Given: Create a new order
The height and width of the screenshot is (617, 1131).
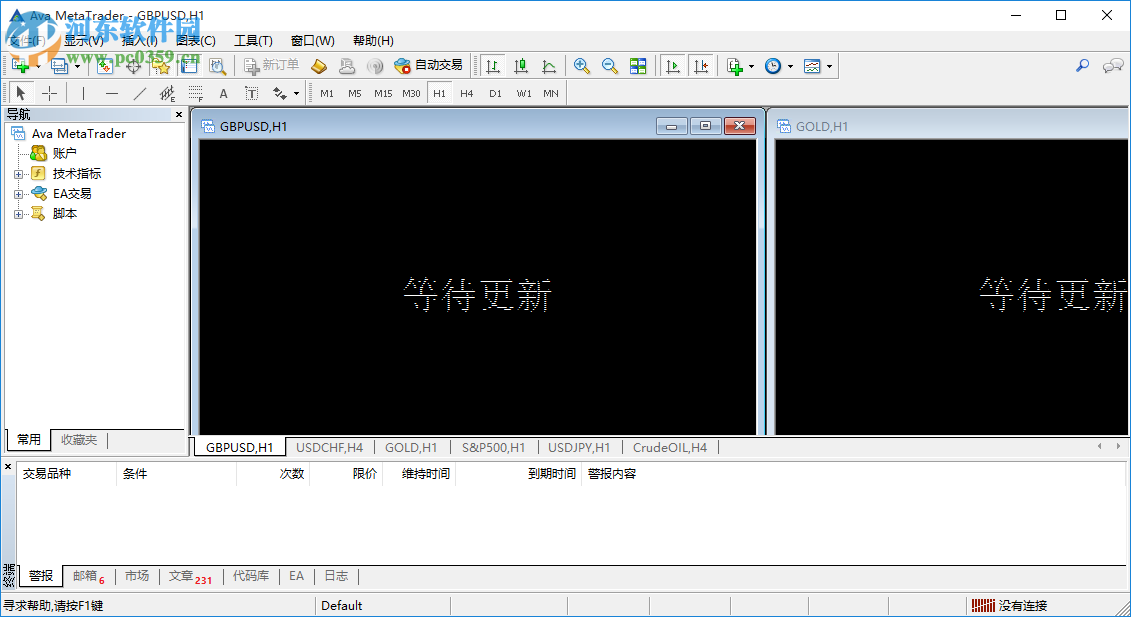Looking at the screenshot, I should click(268, 65).
